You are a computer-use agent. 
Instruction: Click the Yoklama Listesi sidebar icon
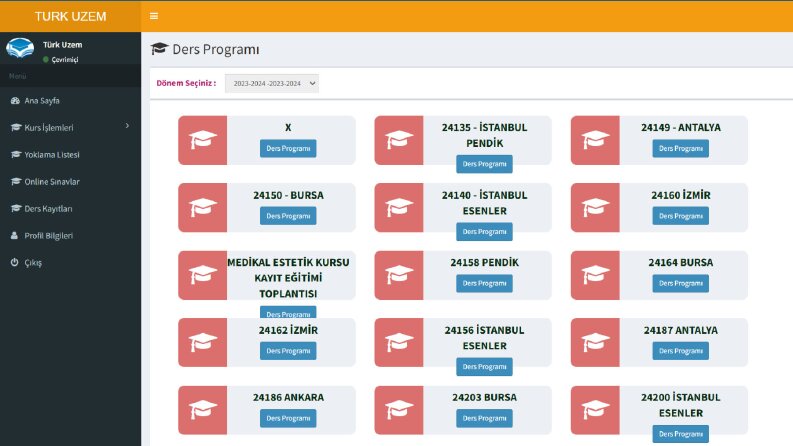click(16, 154)
